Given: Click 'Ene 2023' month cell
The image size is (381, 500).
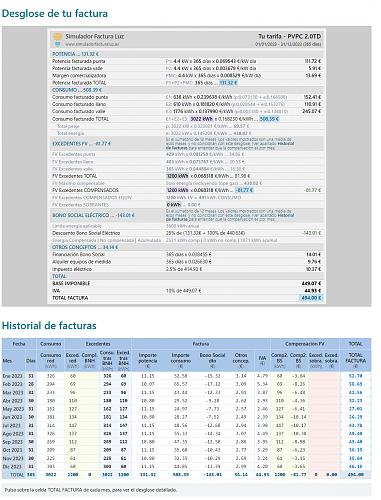Looking at the screenshot, I should click(x=13, y=376).
